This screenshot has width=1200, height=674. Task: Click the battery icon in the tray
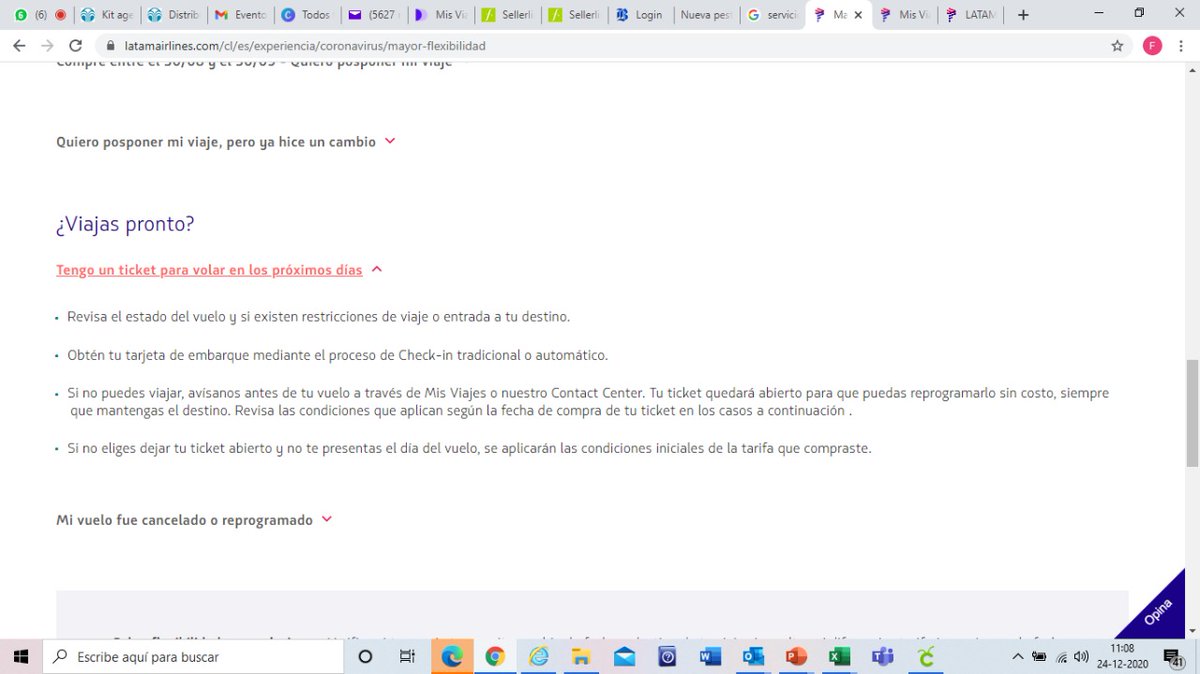coord(1039,657)
